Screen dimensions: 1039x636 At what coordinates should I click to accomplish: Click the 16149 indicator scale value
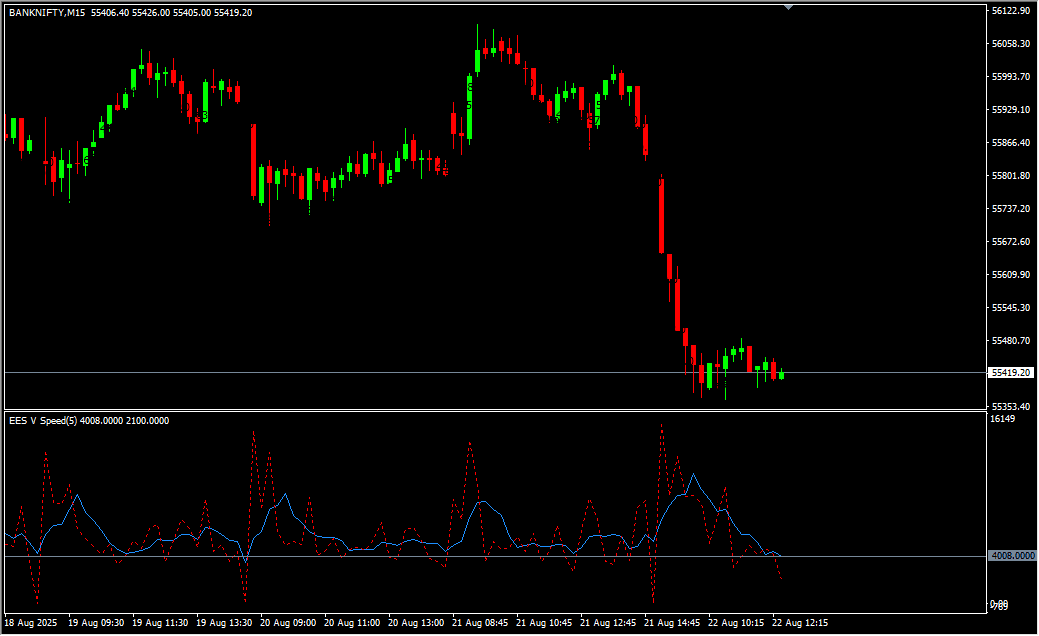(x=1002, y=419)
